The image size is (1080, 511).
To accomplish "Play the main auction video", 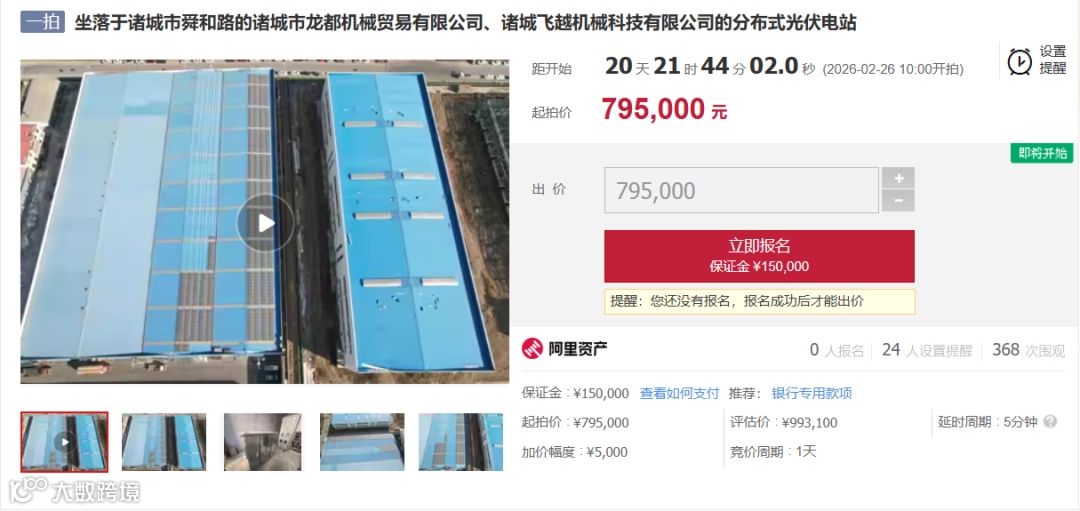I will click(266, 222).
